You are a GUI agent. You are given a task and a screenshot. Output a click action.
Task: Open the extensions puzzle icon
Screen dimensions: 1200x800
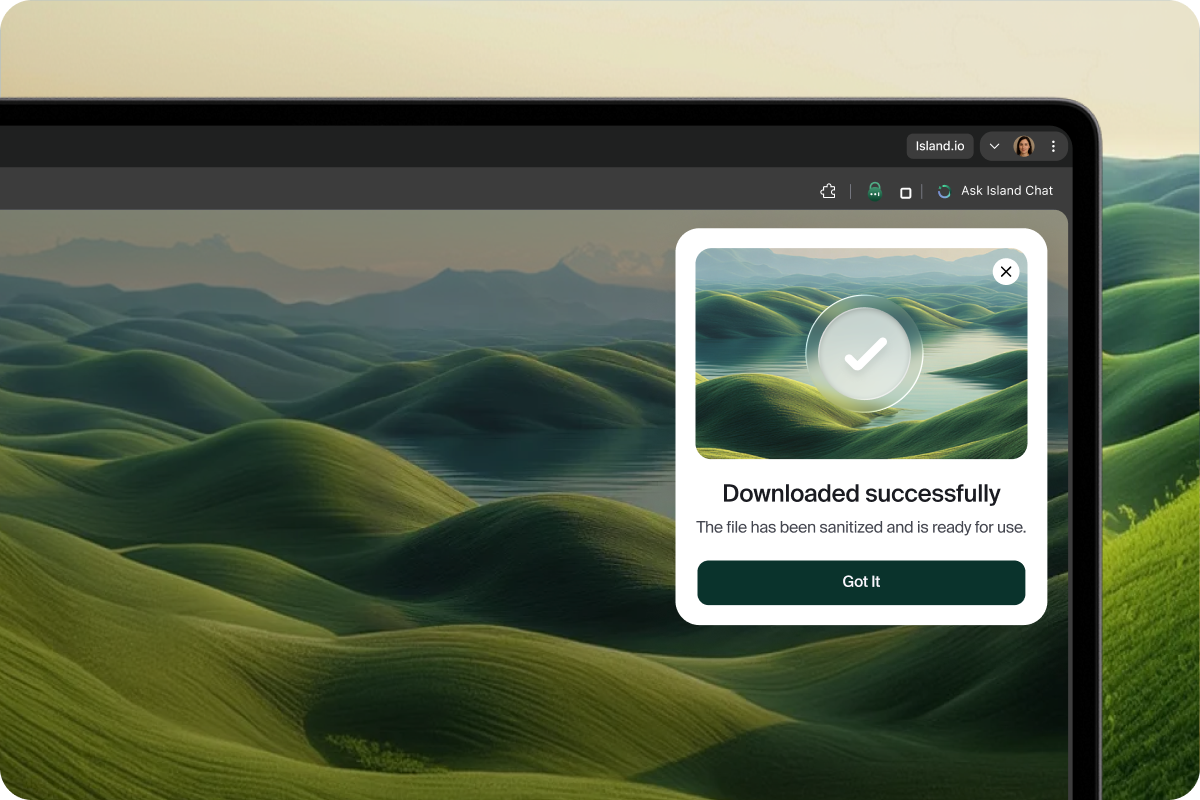827,191
